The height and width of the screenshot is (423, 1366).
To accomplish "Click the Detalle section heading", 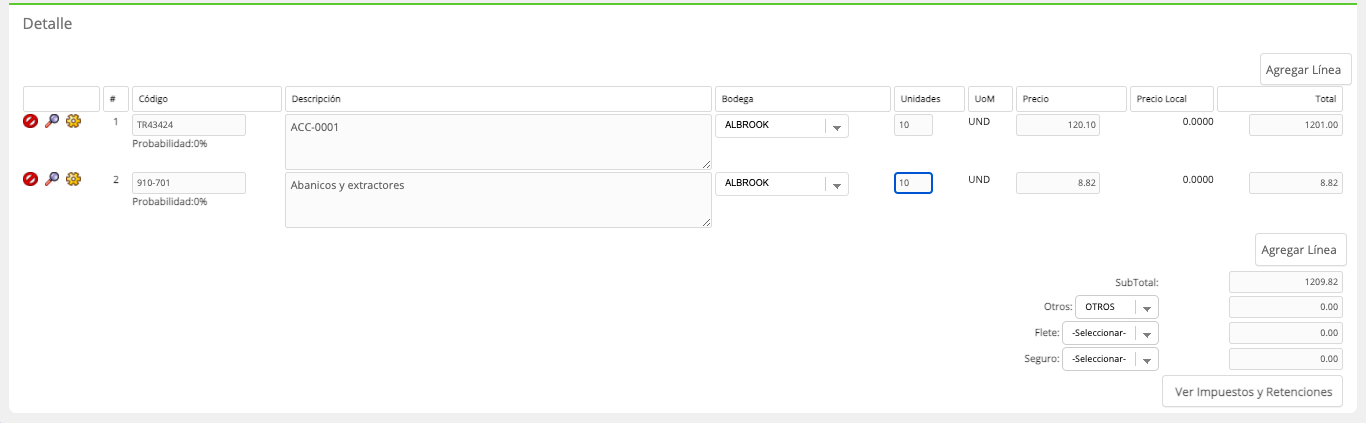I will coord(47,23).
